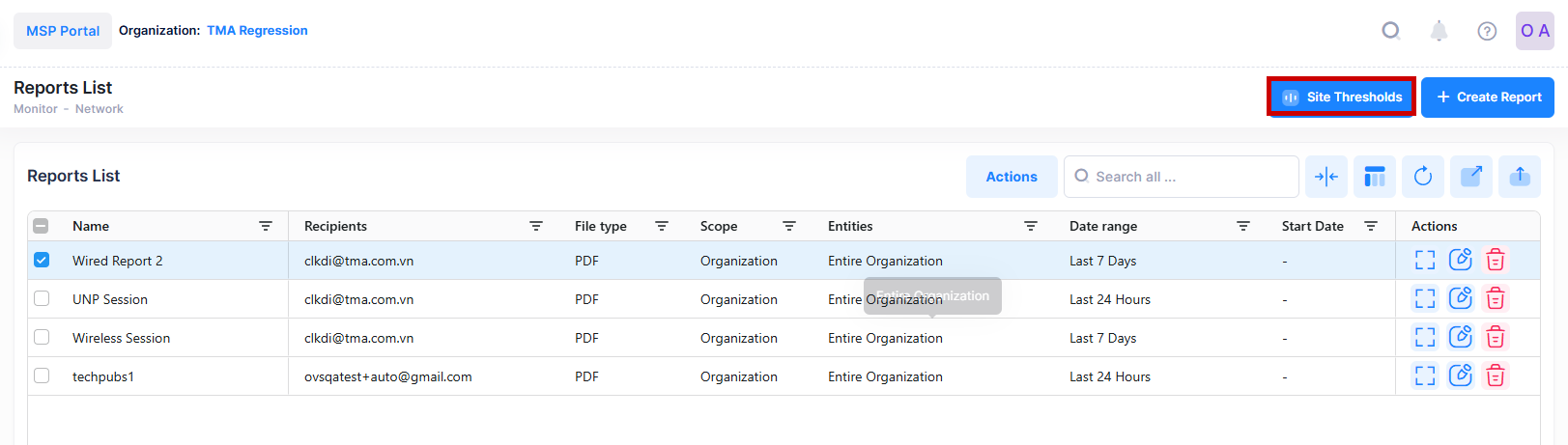Edit the UNP Session report

(x=1460, y=299)
